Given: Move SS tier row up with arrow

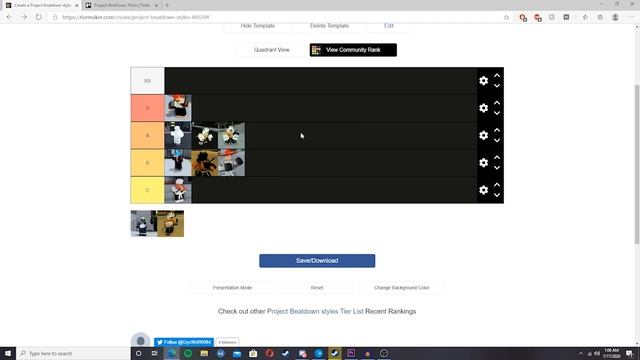Looking at the screenshot, I should point(497,76).
